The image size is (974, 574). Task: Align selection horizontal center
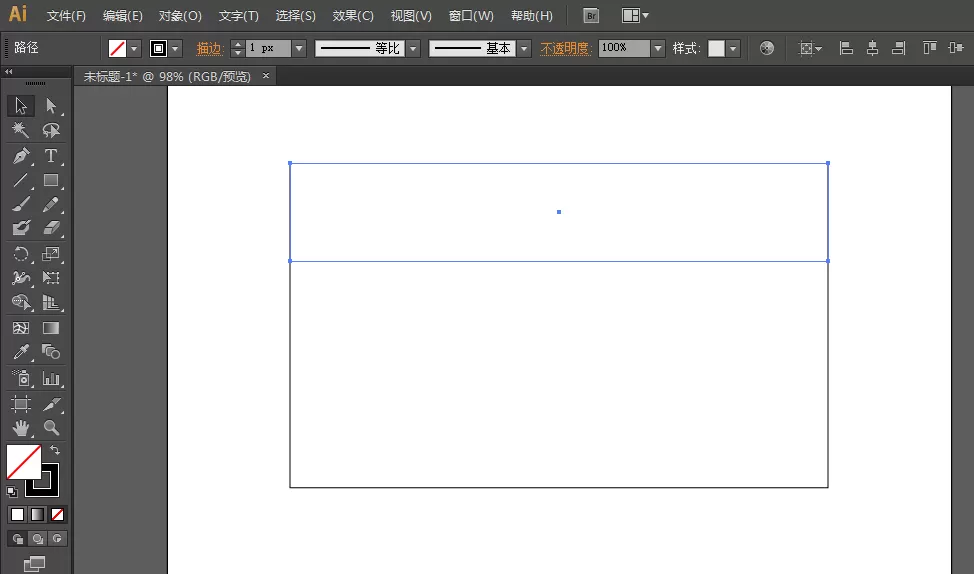point(872,48)
